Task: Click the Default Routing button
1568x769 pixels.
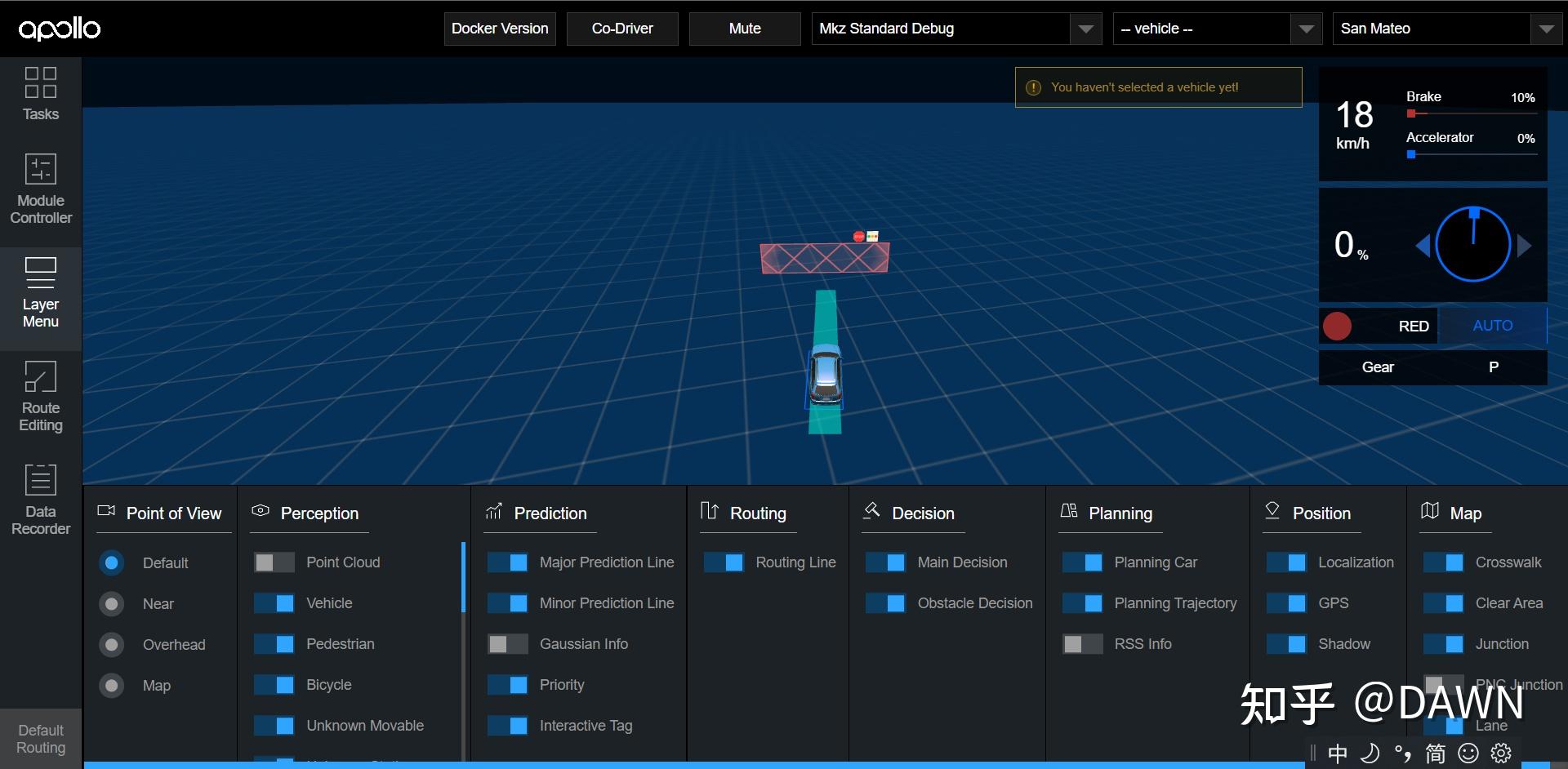Action: click(41, 739)
